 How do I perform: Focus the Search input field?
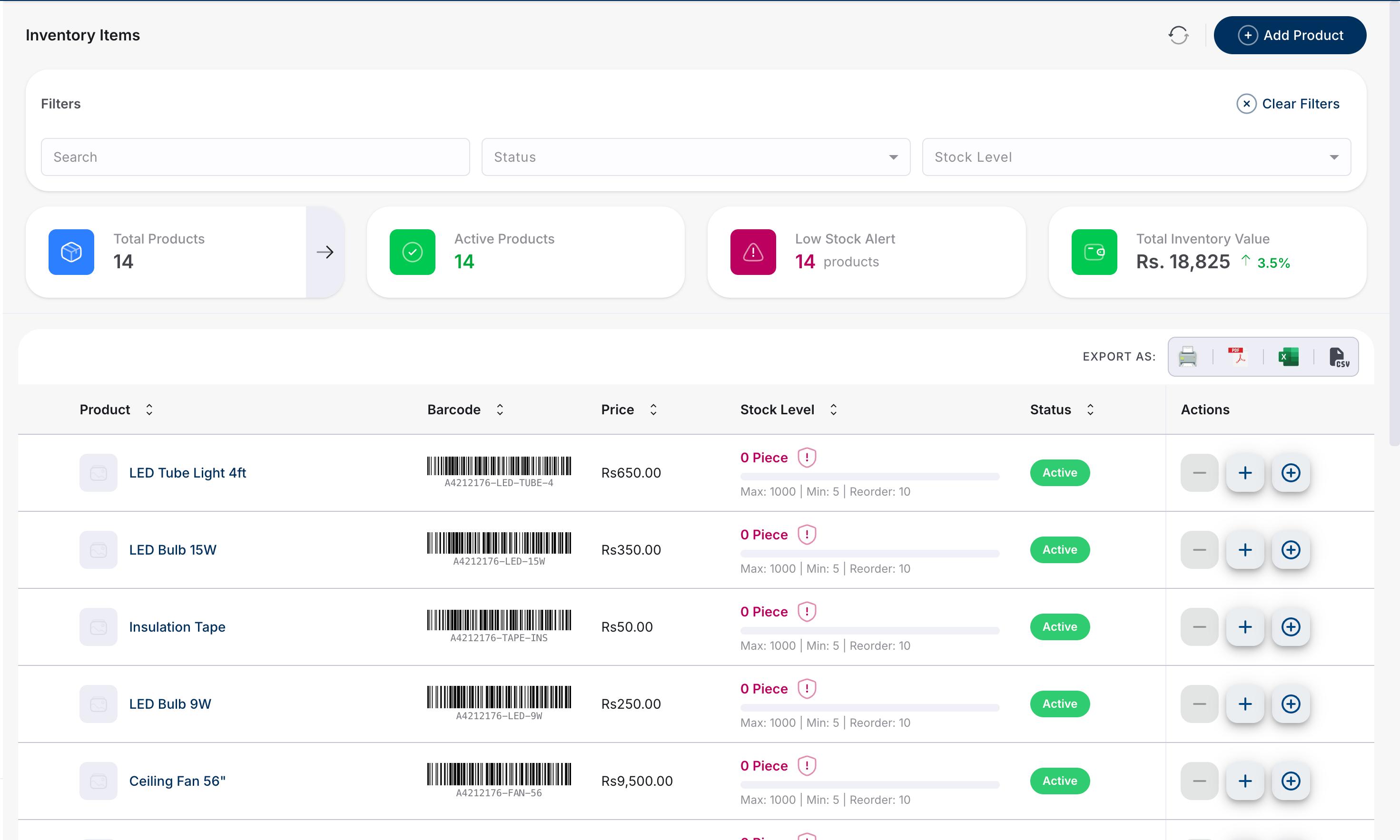pos(256,157)
